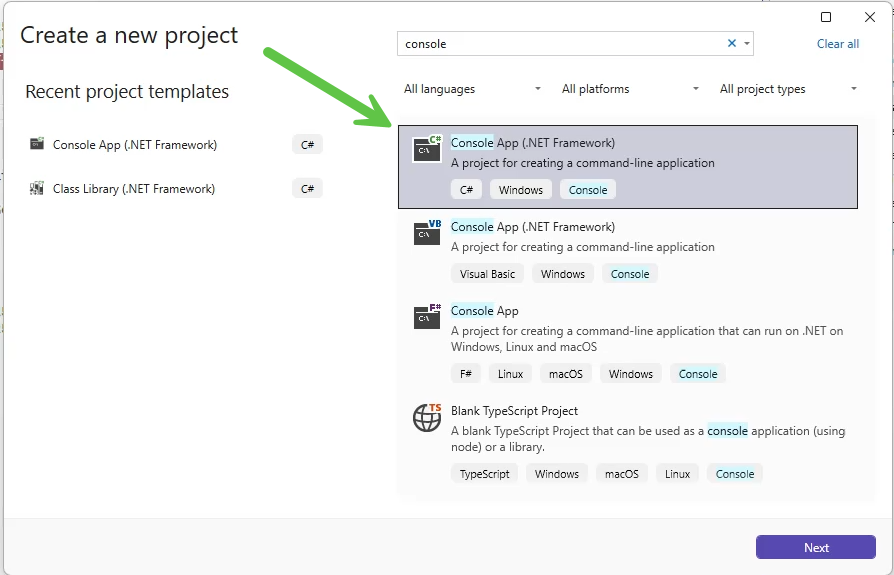Click into the template search field
The width and height of the screenshot is (894, 575).
560,44
